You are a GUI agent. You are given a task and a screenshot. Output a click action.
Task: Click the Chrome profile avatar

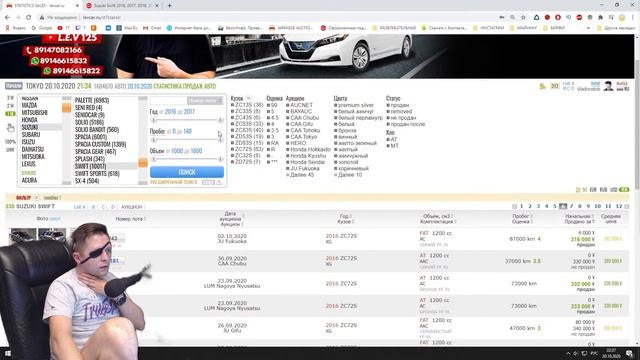tap(622, 18)
